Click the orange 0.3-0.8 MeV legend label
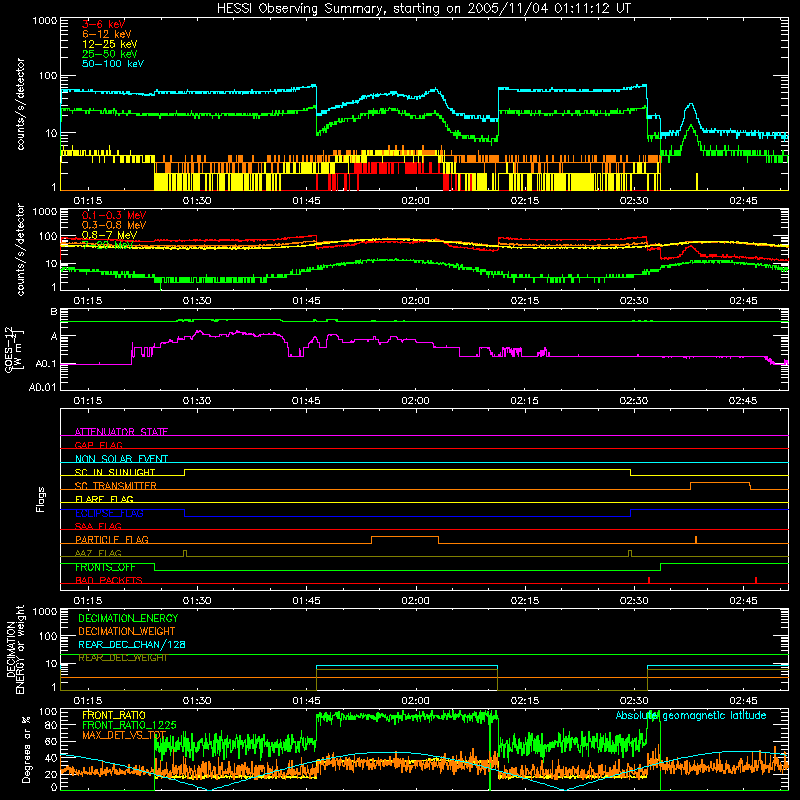Screen dimensions: 800x800 click(x=114, y=225)
